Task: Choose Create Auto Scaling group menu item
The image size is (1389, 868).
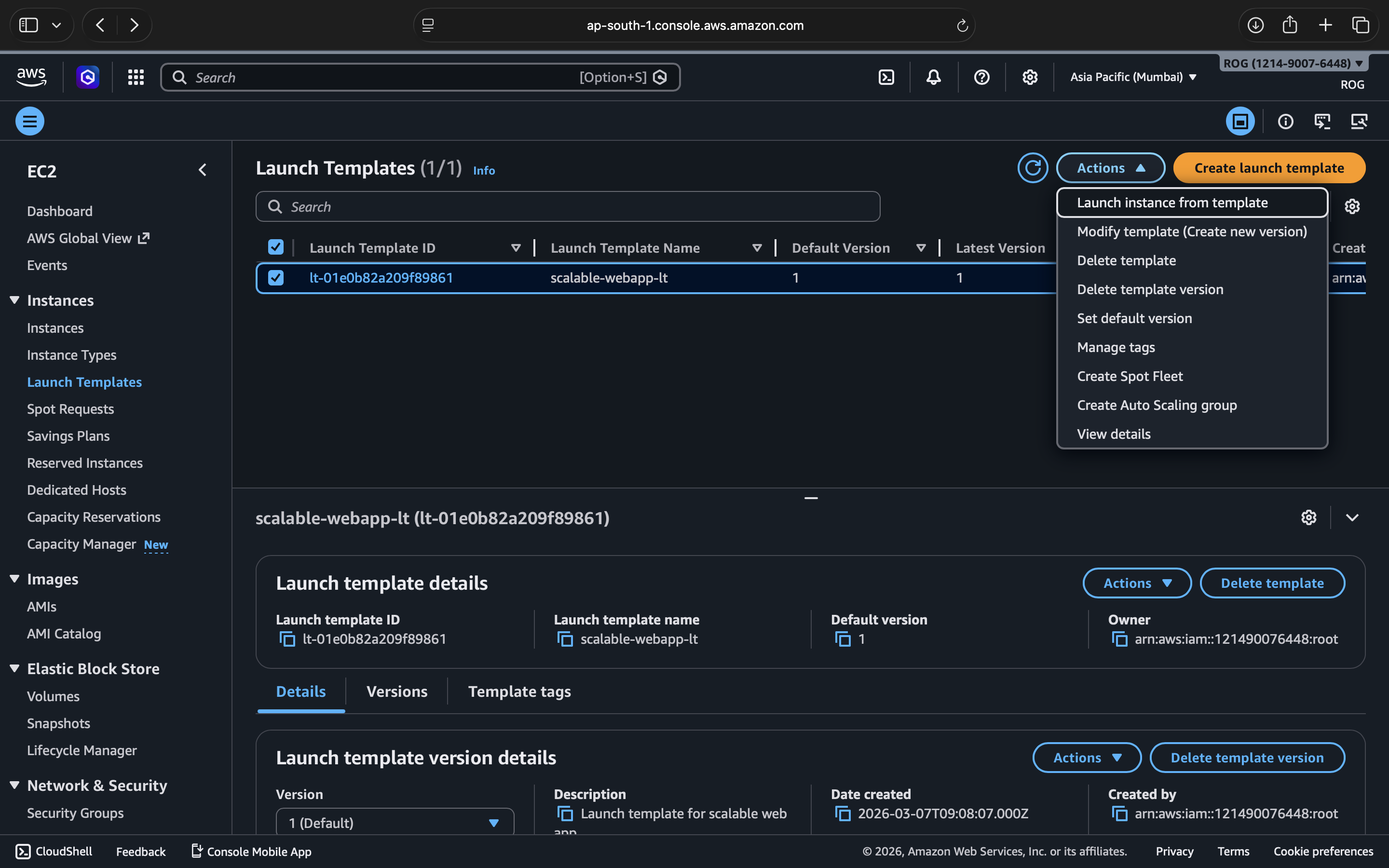Action: 1157,405
